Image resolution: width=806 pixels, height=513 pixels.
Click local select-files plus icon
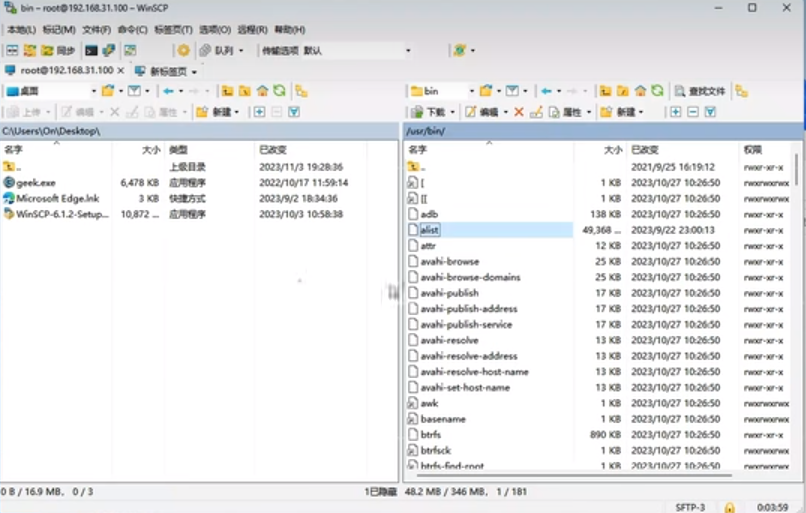(x=260, y=112)
